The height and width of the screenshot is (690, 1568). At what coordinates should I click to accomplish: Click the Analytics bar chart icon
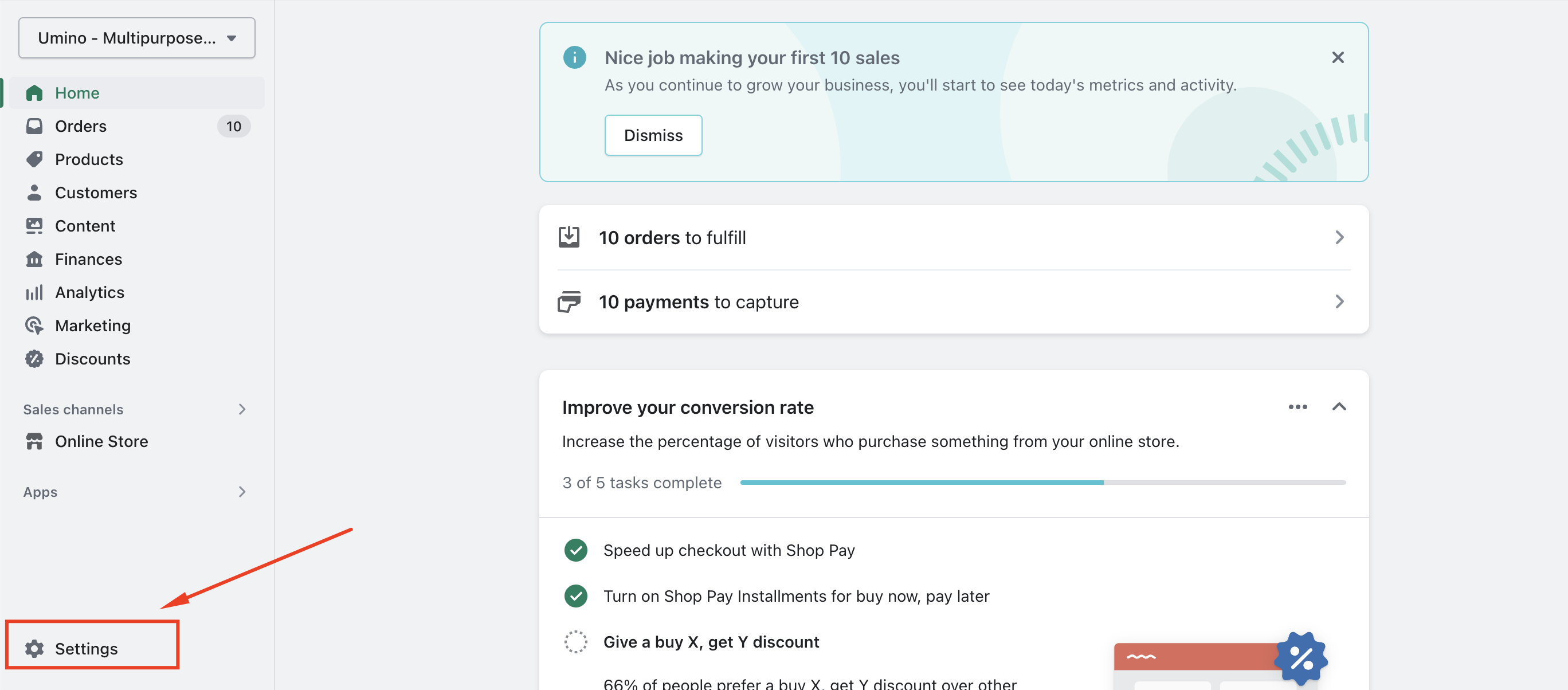click(x=34, y=293)
